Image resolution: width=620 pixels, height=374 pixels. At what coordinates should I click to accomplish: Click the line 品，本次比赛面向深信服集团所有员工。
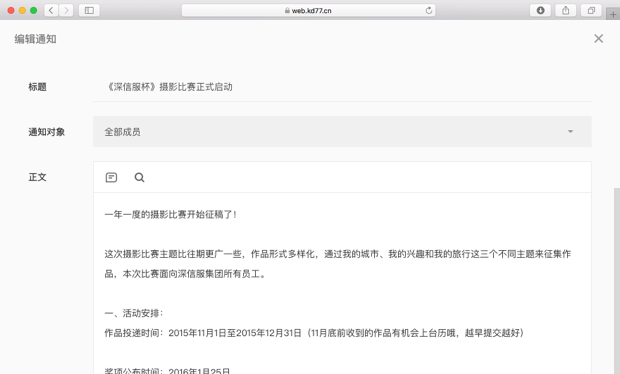pyautogui.click(x=185, y=274)
